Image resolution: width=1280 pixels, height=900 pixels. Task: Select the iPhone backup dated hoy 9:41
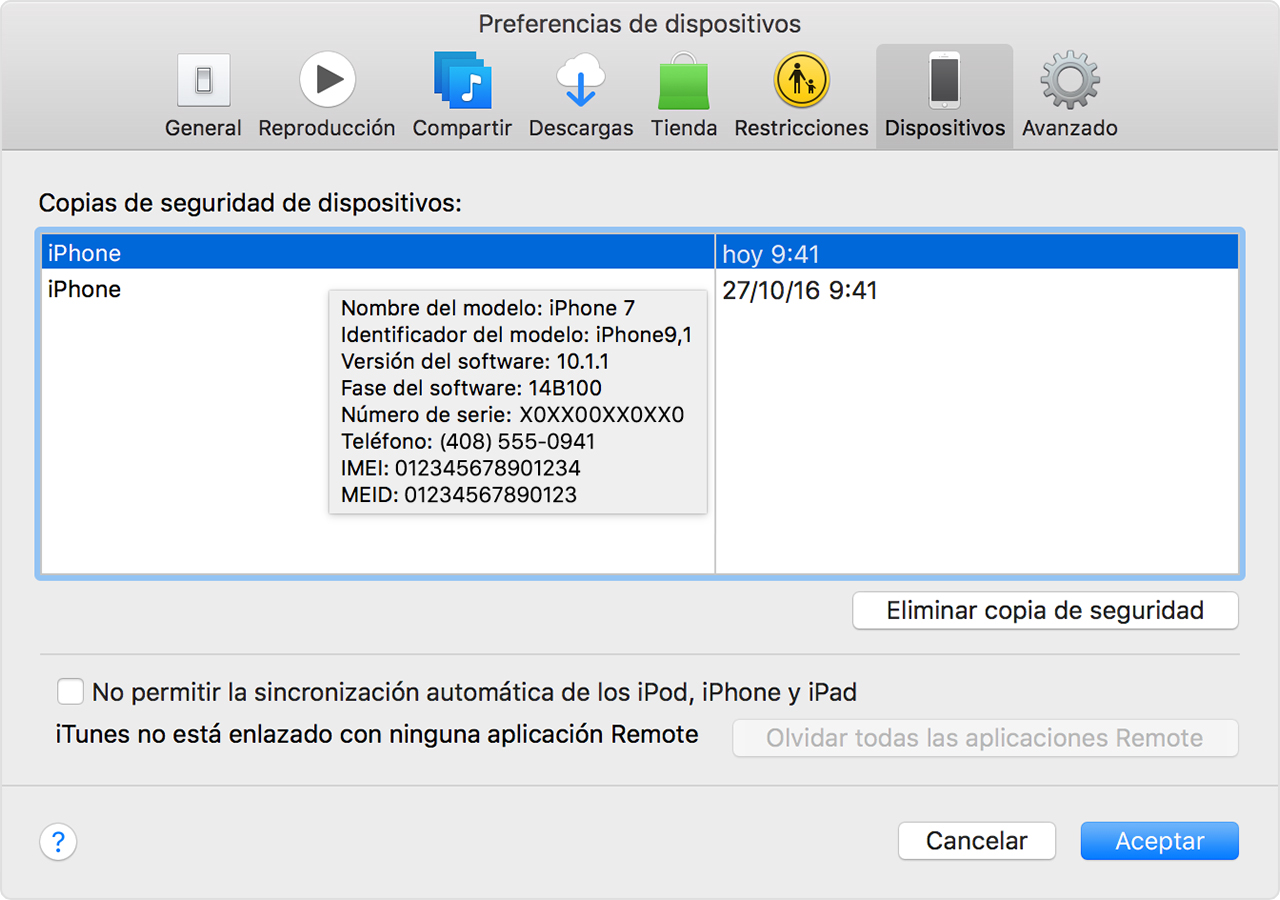(x=640, y=253)
